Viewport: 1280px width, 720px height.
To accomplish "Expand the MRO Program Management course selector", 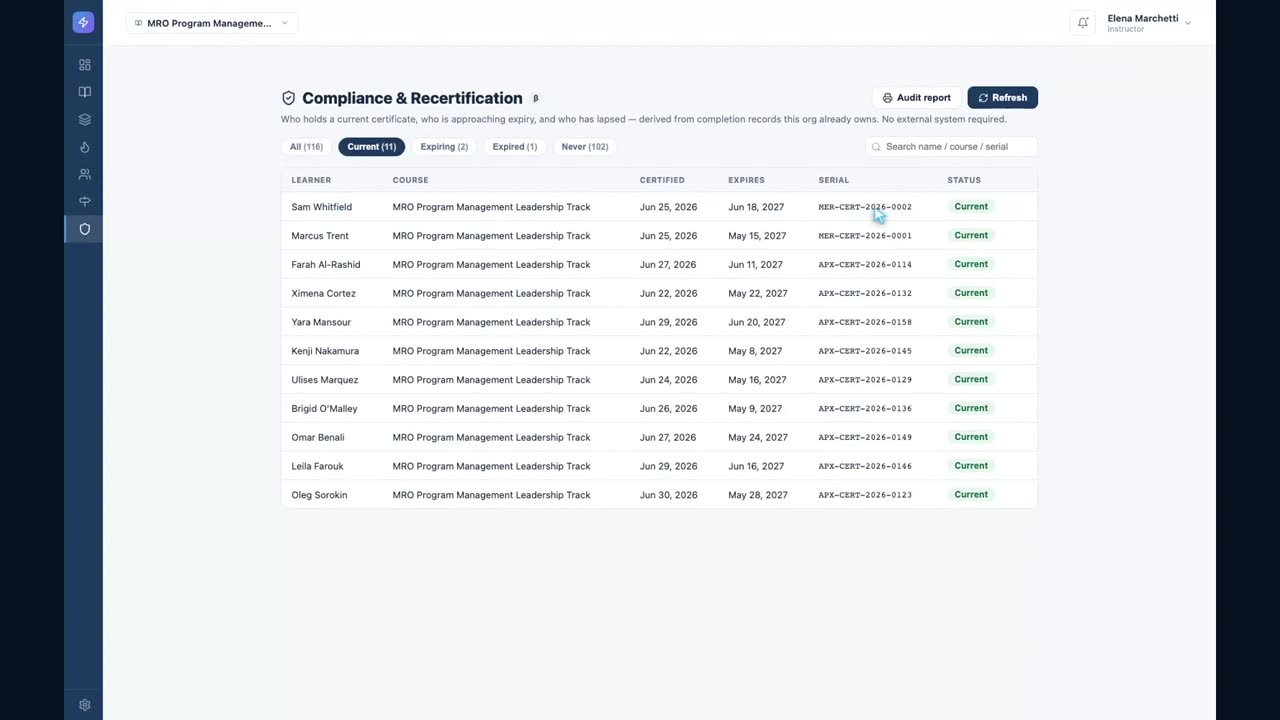I will point(212,23).
